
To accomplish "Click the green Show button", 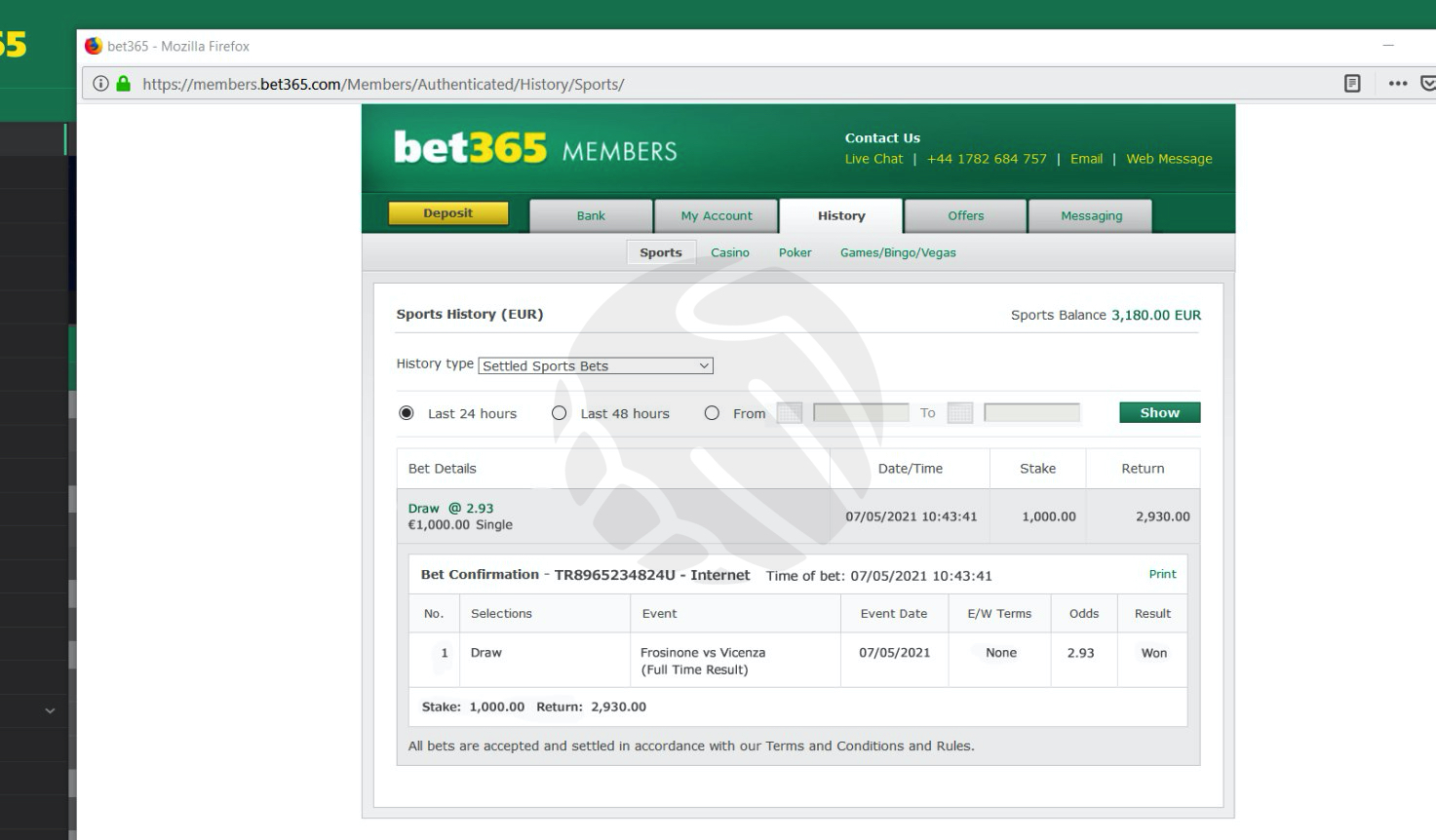I will point(1159,412).
